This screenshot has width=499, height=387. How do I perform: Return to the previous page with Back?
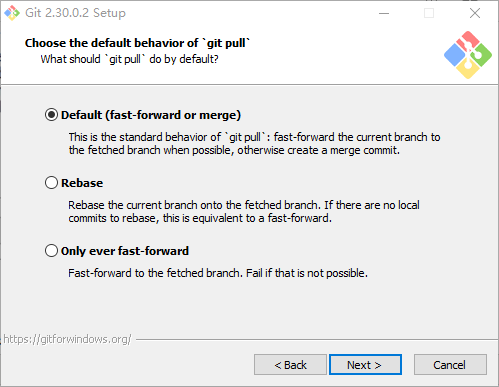point(290,365)
